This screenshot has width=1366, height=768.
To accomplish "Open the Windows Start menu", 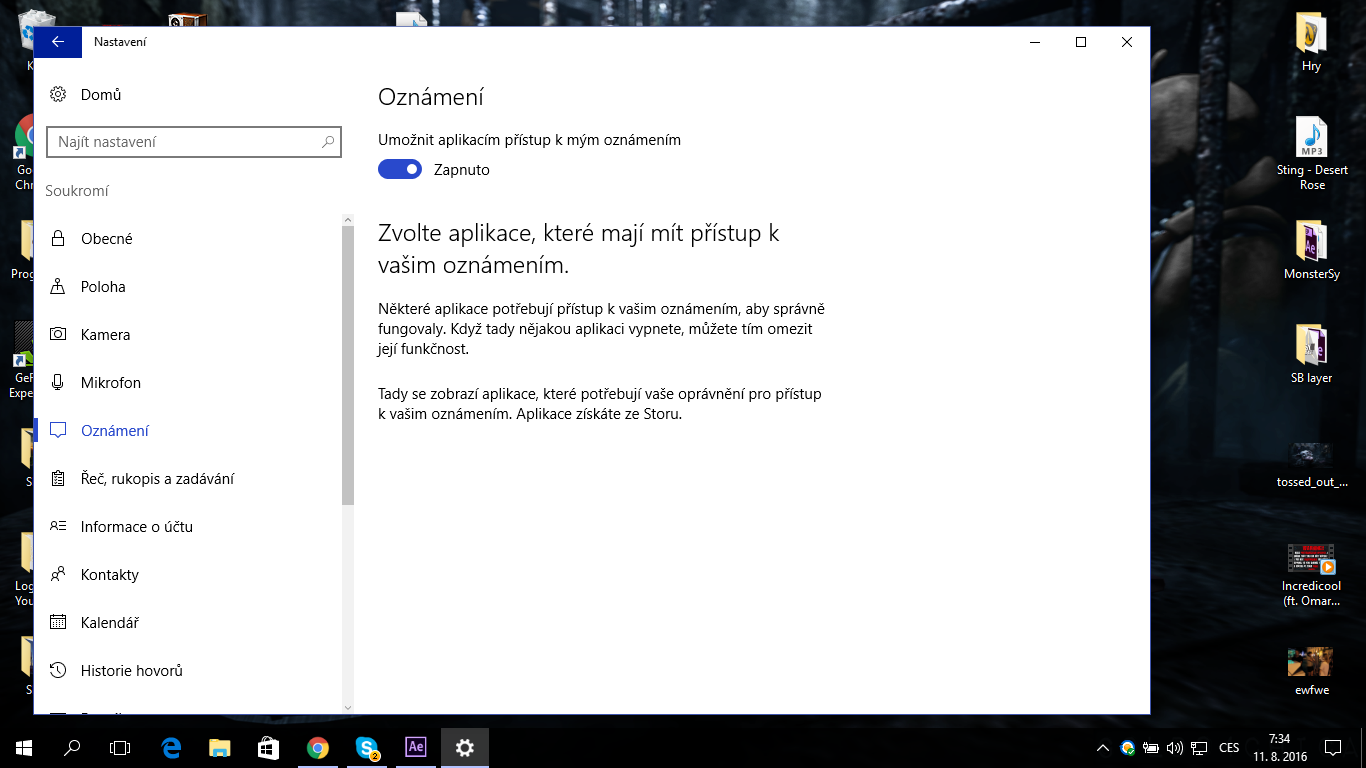I will click(x=24, y=747).
